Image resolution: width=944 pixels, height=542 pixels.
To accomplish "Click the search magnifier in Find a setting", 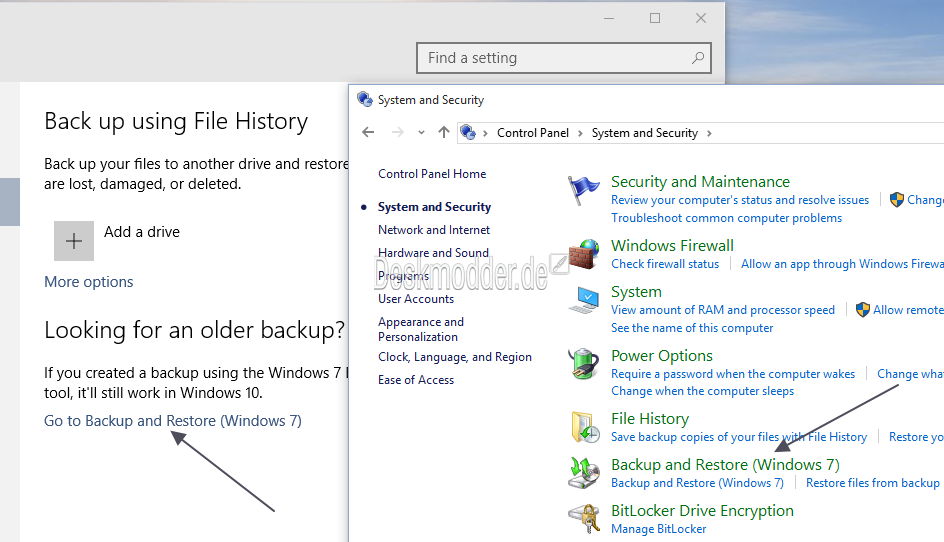I will point(698,58).
